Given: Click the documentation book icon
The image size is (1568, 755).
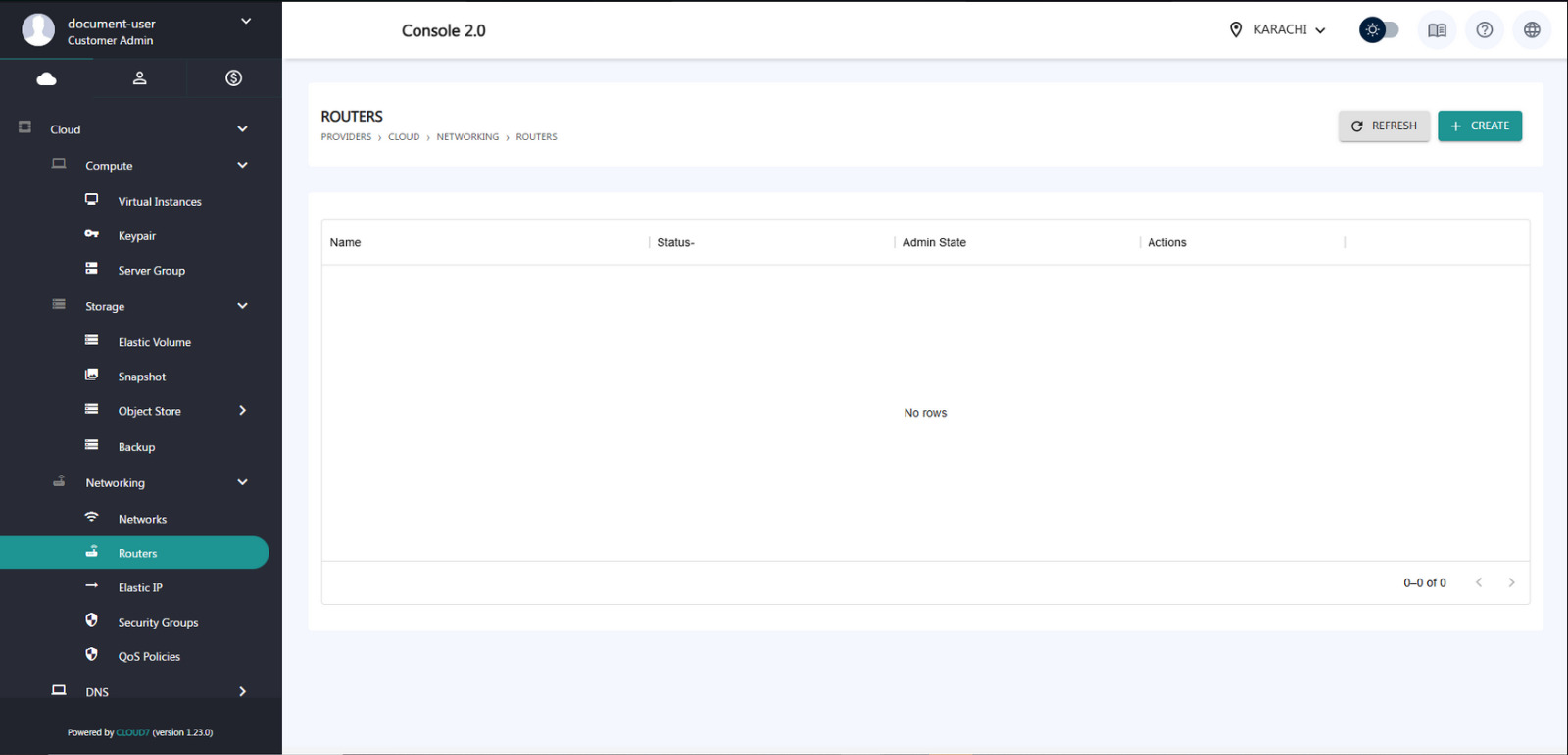Looking at the screenshot, I should (x=1437, y=30).
